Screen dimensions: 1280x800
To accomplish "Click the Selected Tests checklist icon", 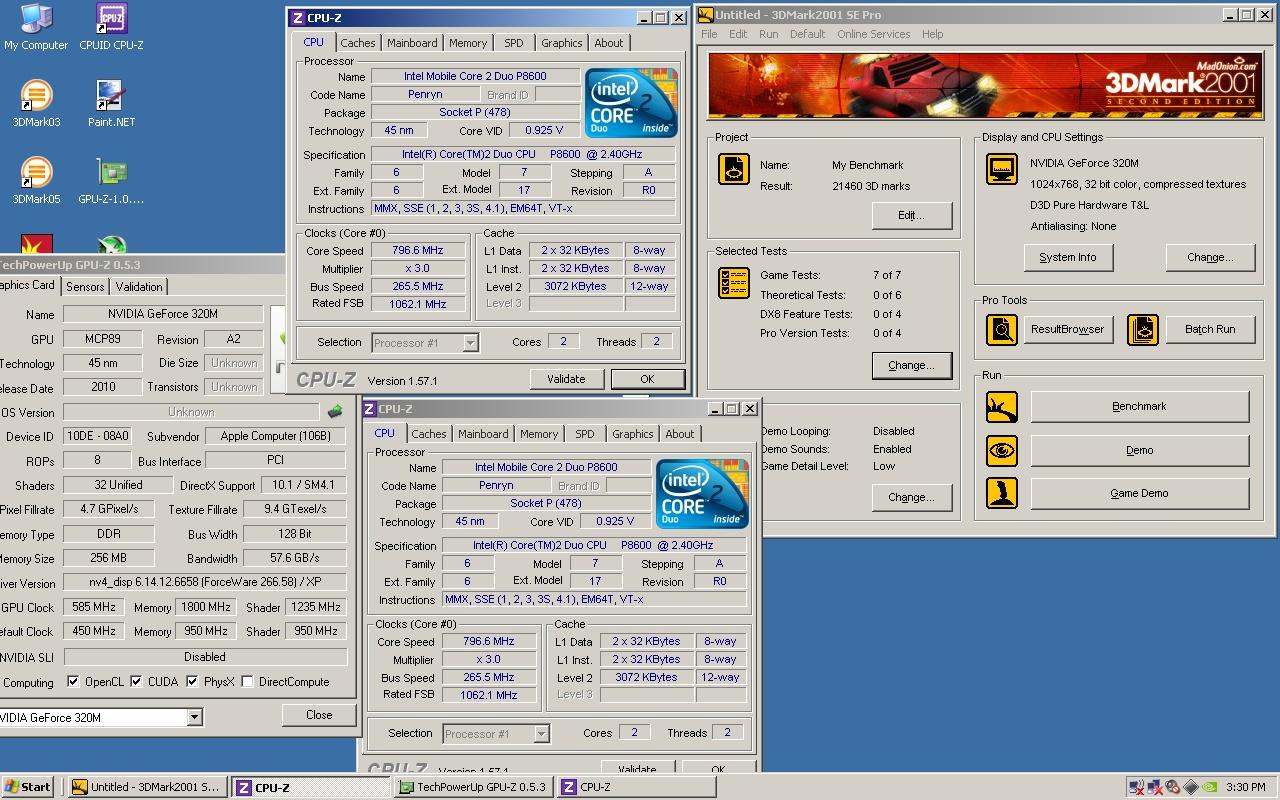I will coord(734,283).
